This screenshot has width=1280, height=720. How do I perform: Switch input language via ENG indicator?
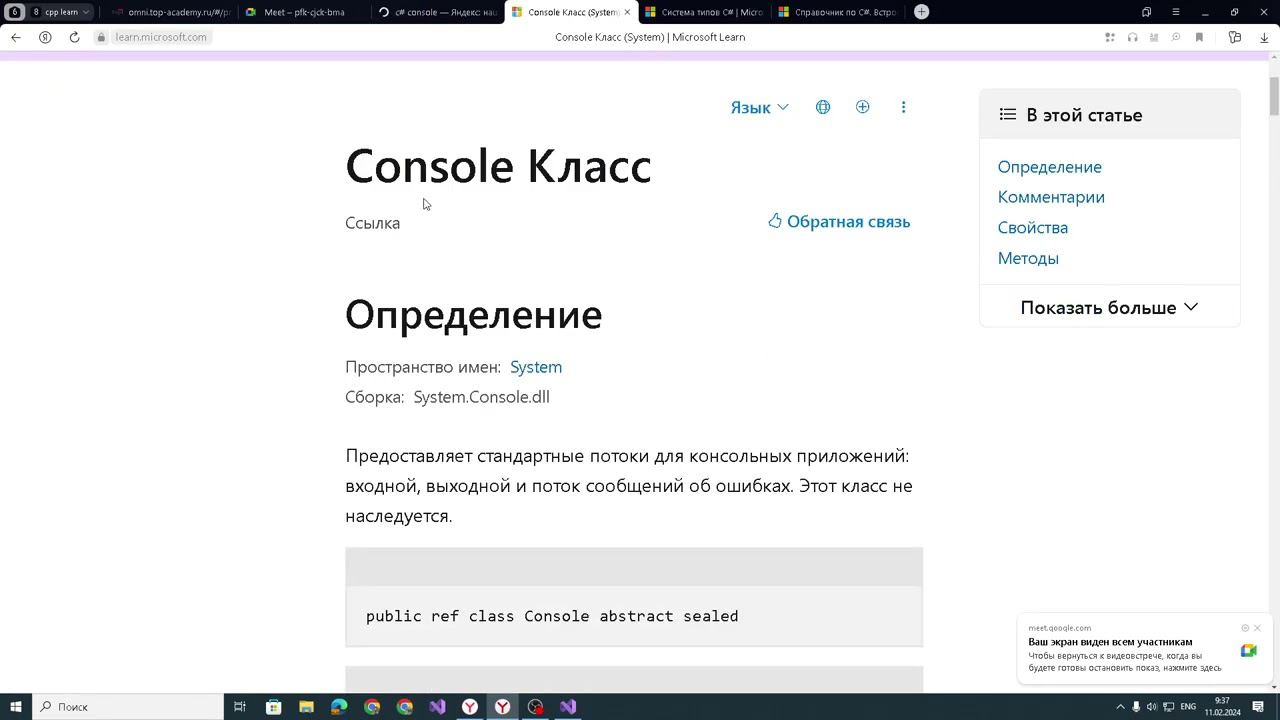pos(1188,707)
